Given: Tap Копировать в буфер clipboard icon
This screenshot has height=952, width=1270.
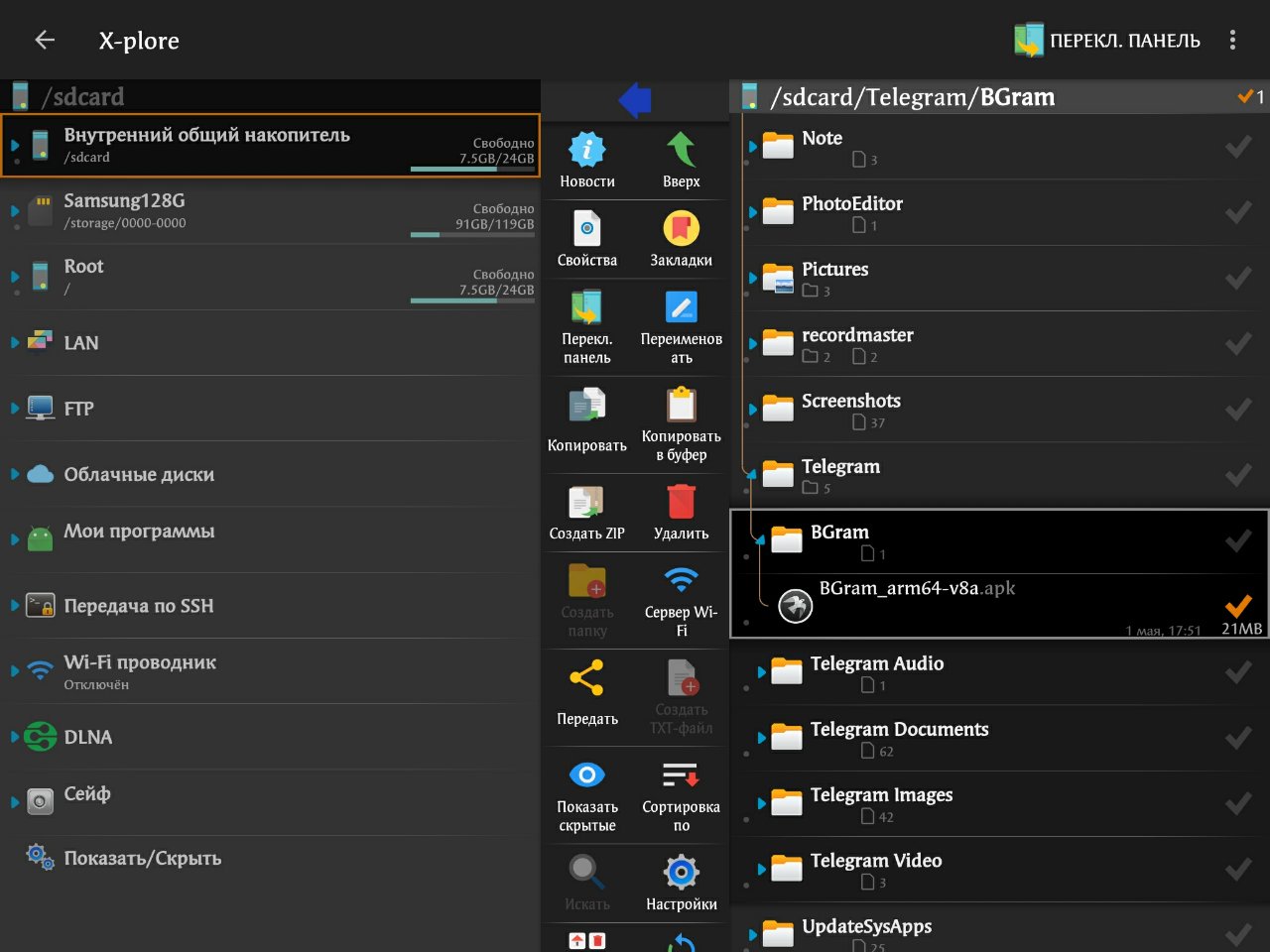Looking at the screenshot, I should coord(682,405).
